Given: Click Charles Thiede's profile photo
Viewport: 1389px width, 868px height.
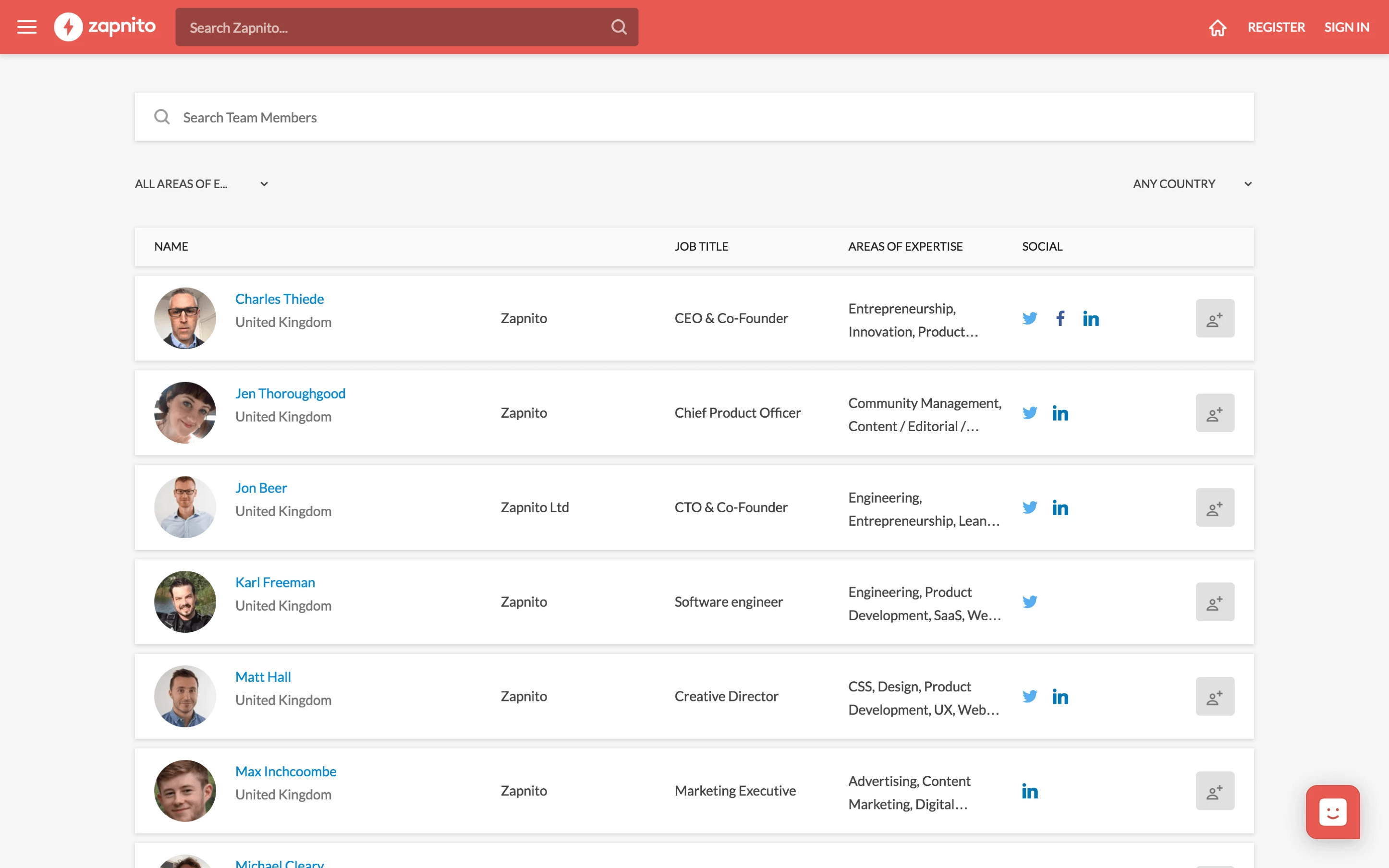Looking at the screenshot, I should point(185,318).
